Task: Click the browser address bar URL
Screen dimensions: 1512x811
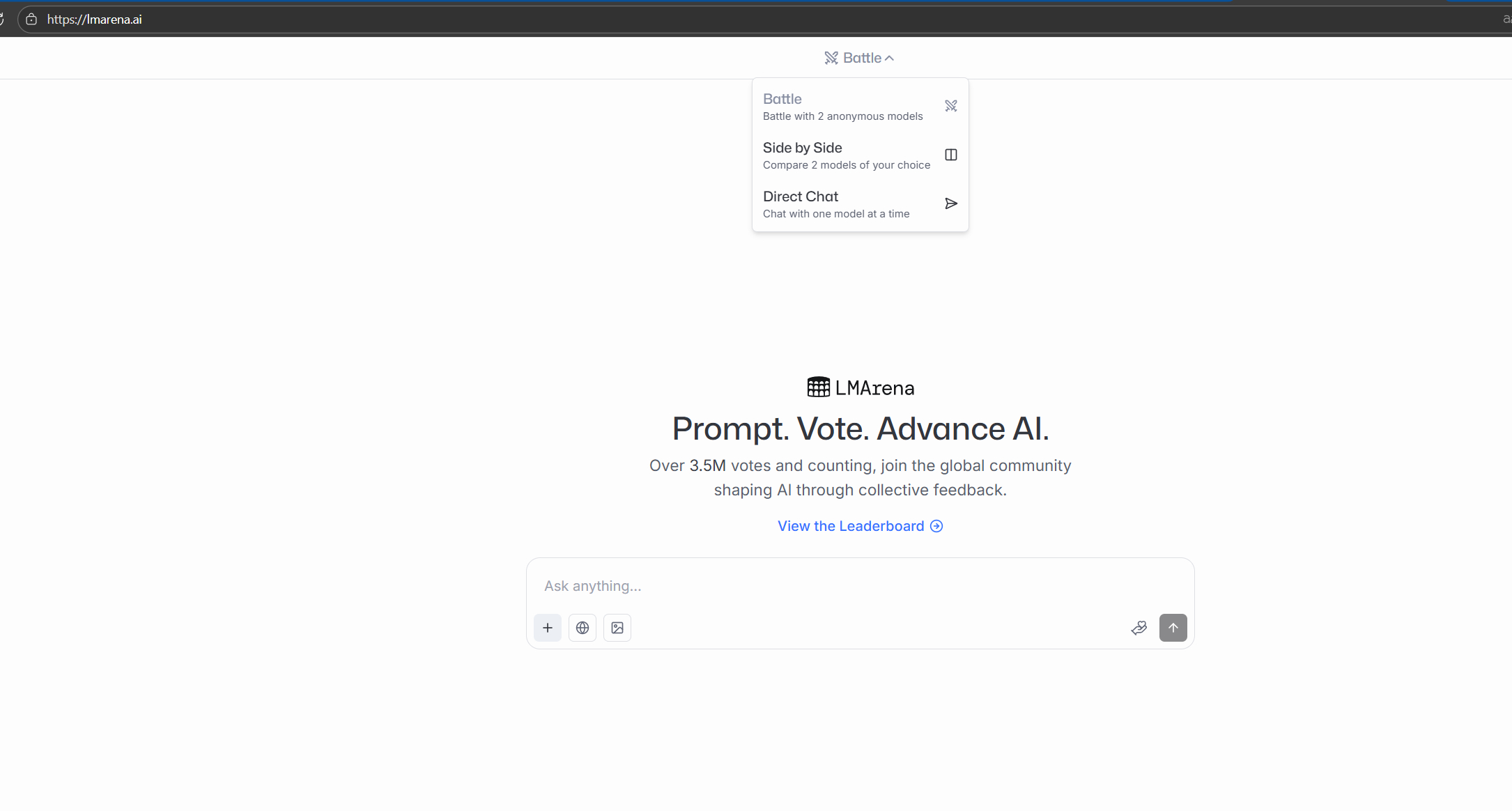Action: 95,20
